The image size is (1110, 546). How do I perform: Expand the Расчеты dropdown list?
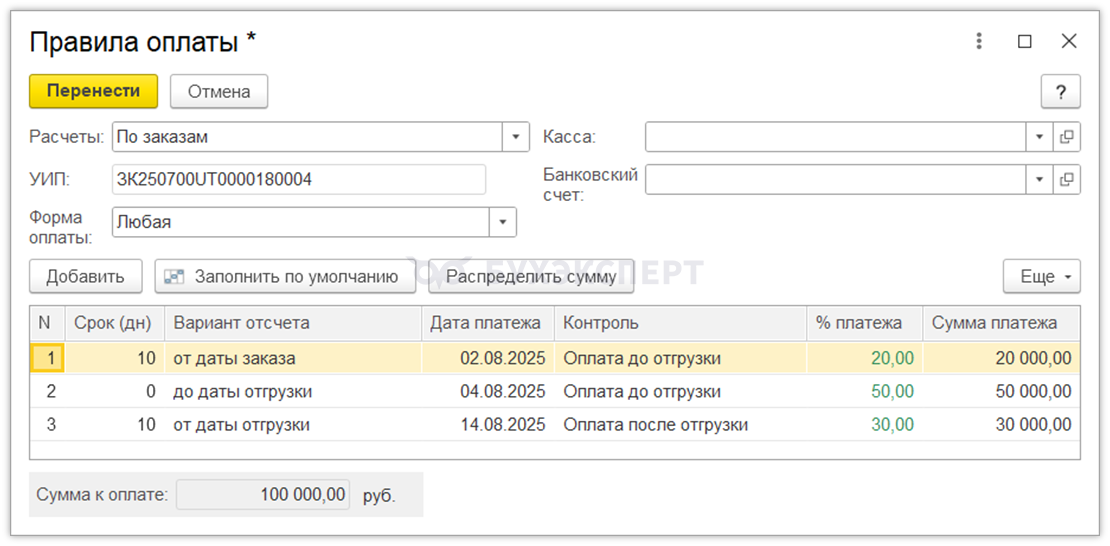[x=516, y=137]
